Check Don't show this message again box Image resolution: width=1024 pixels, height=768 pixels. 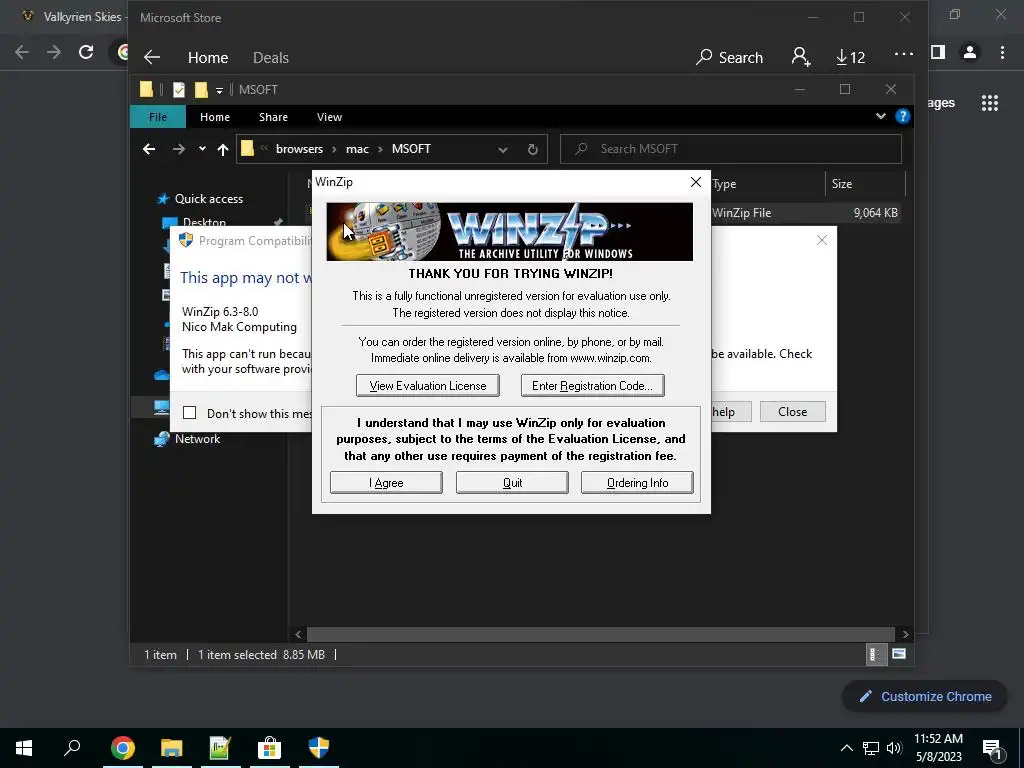189,413
